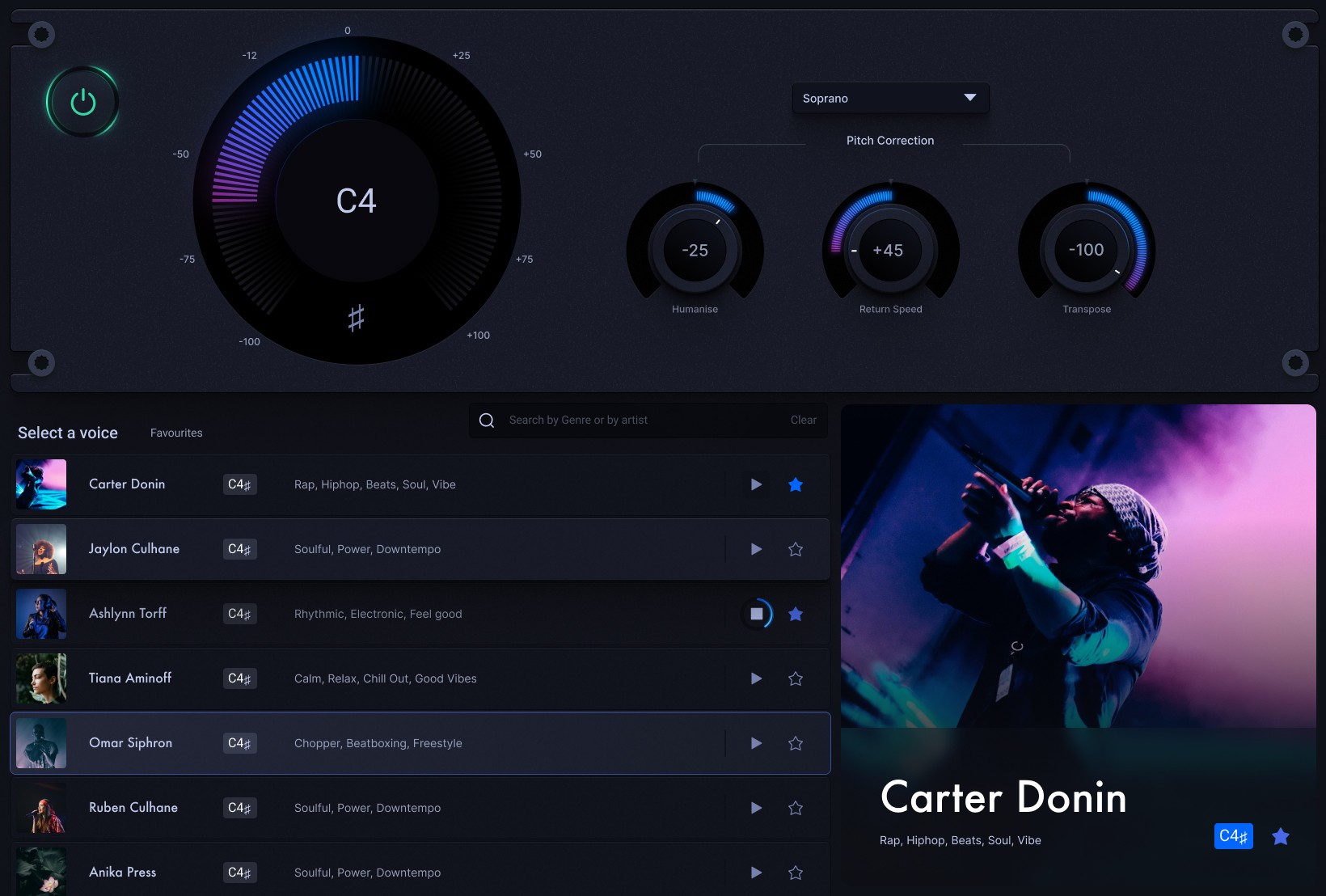Click the Transpose knob
This screenshot has width=1326, height=896.
pos(1086,251)
